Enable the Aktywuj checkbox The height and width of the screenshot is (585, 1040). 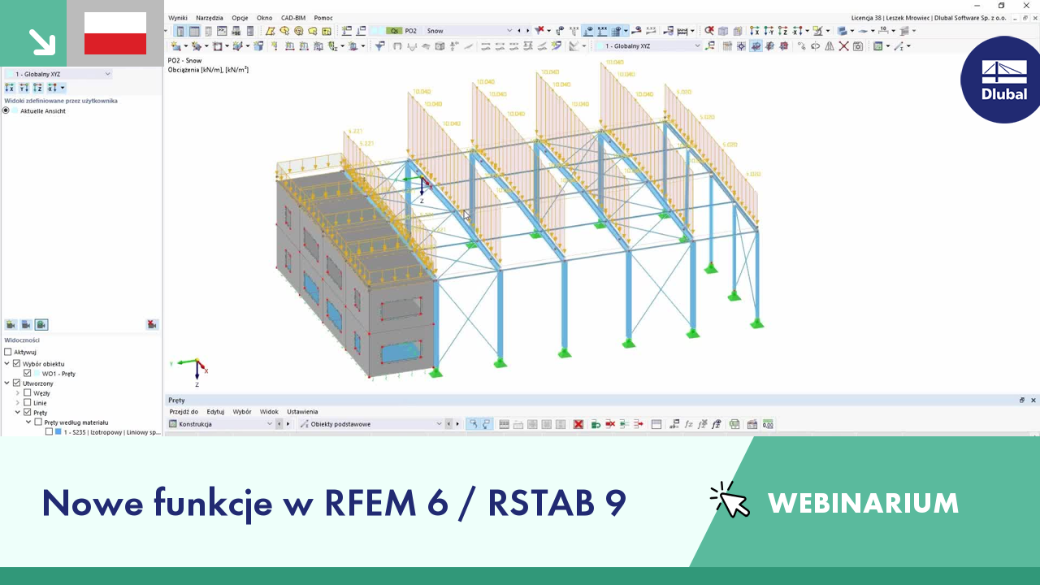[x=8, y=352]
